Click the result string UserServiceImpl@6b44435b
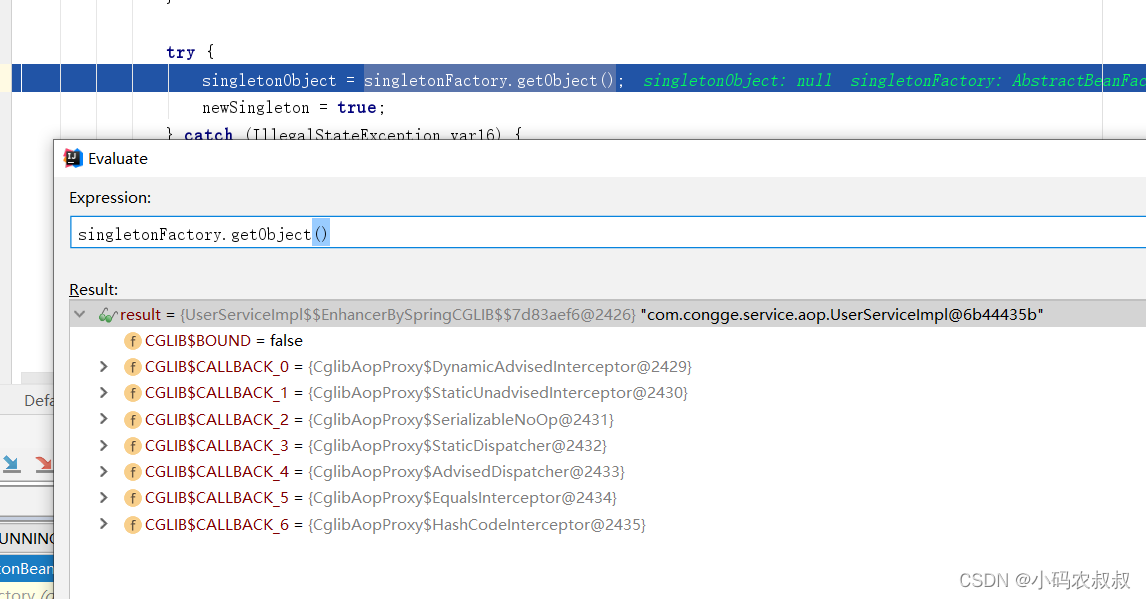This screenshot has width=1146, height=599. pyautogui.click(x=842, y=315)
